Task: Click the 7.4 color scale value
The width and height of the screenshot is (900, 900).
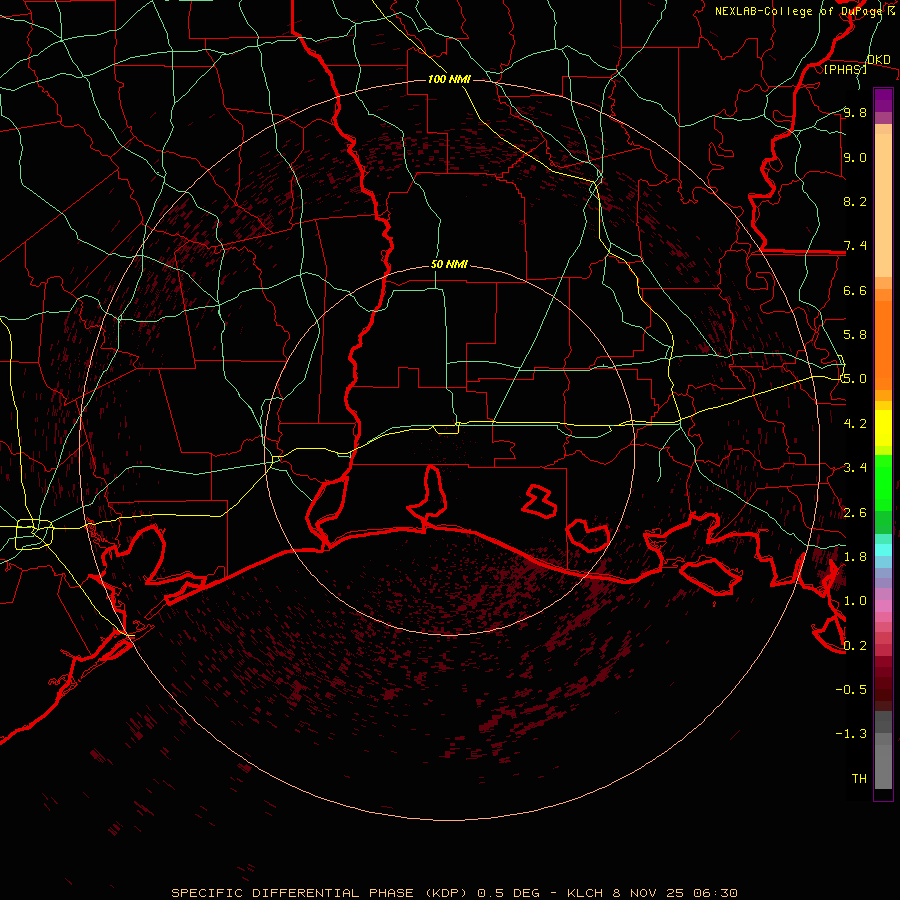Action: coord(855,246)
